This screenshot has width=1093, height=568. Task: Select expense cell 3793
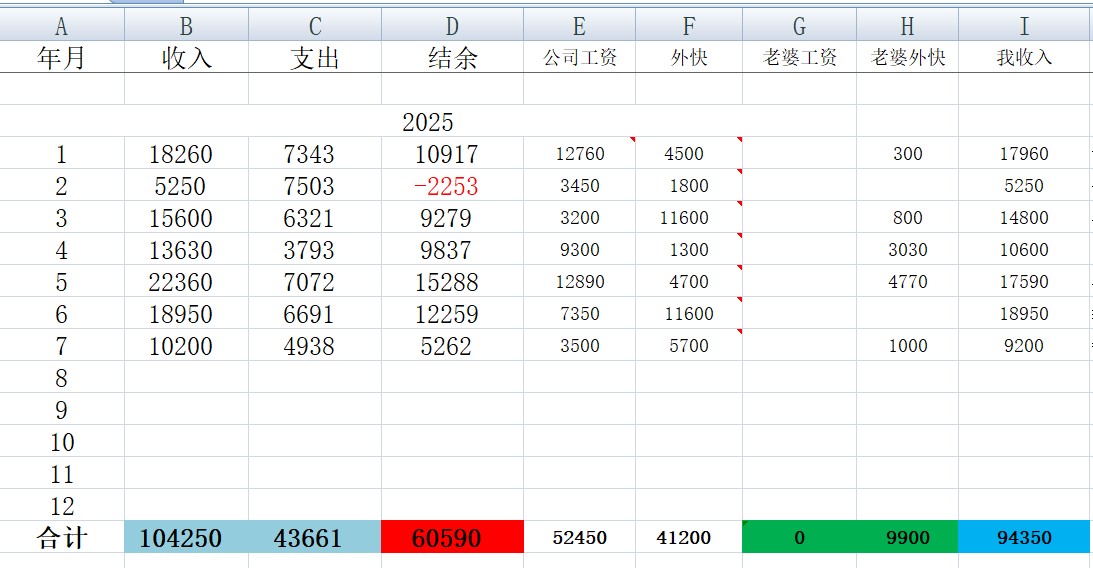click(315, 250)
